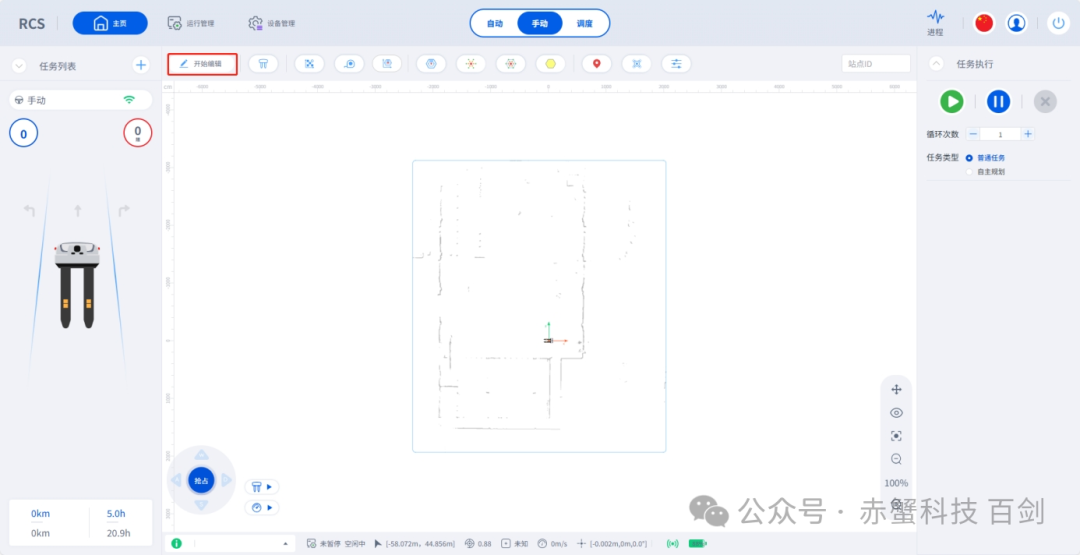This screenshot has height=555, width=1080.
Task: Add a new task with plus button
Action: click(141, 65)
